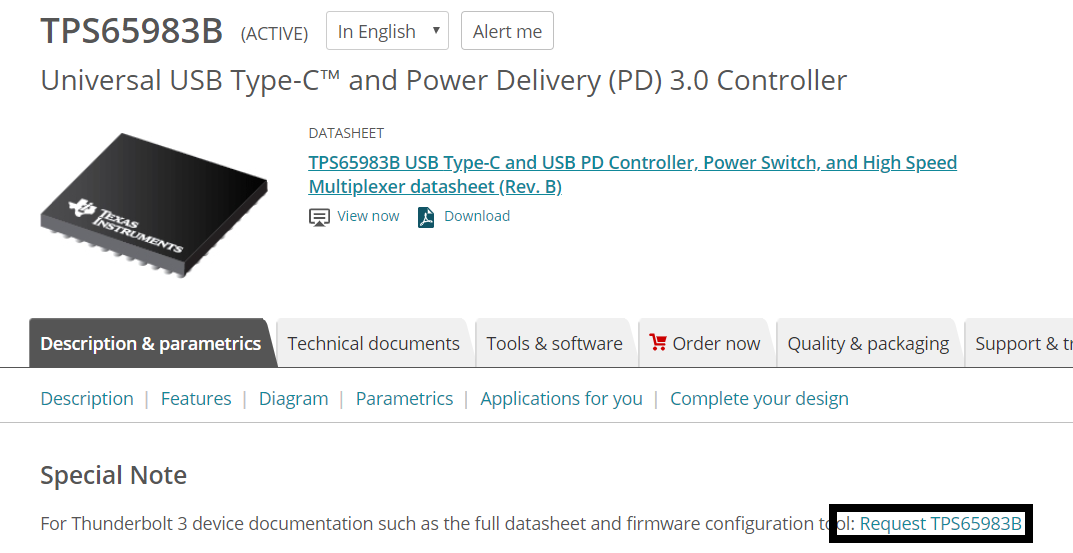Select the Description & parametrics tab
Viewport: 1073px width, 553px height.
[x=151, y=343]
